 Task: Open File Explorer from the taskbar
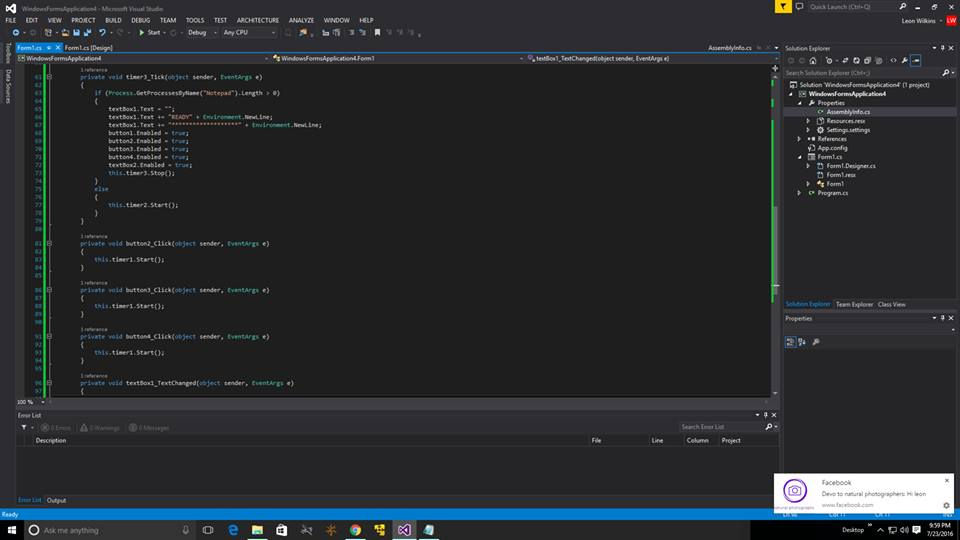(257, 530)
